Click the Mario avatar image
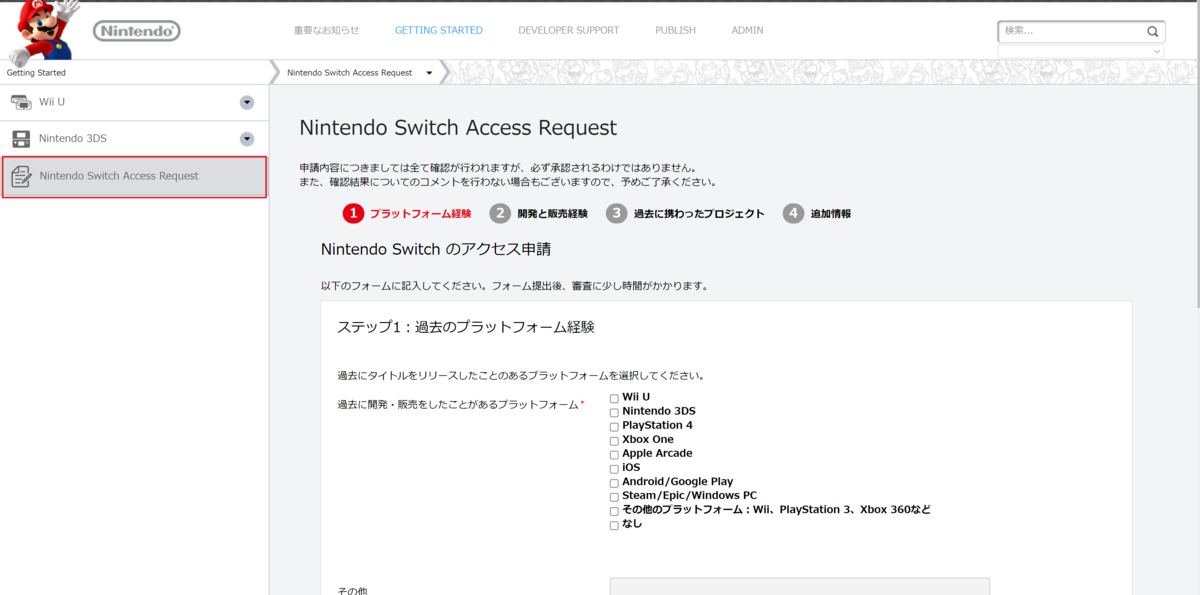The width and height of the screenshot is (1200, 595). (42, 31)
